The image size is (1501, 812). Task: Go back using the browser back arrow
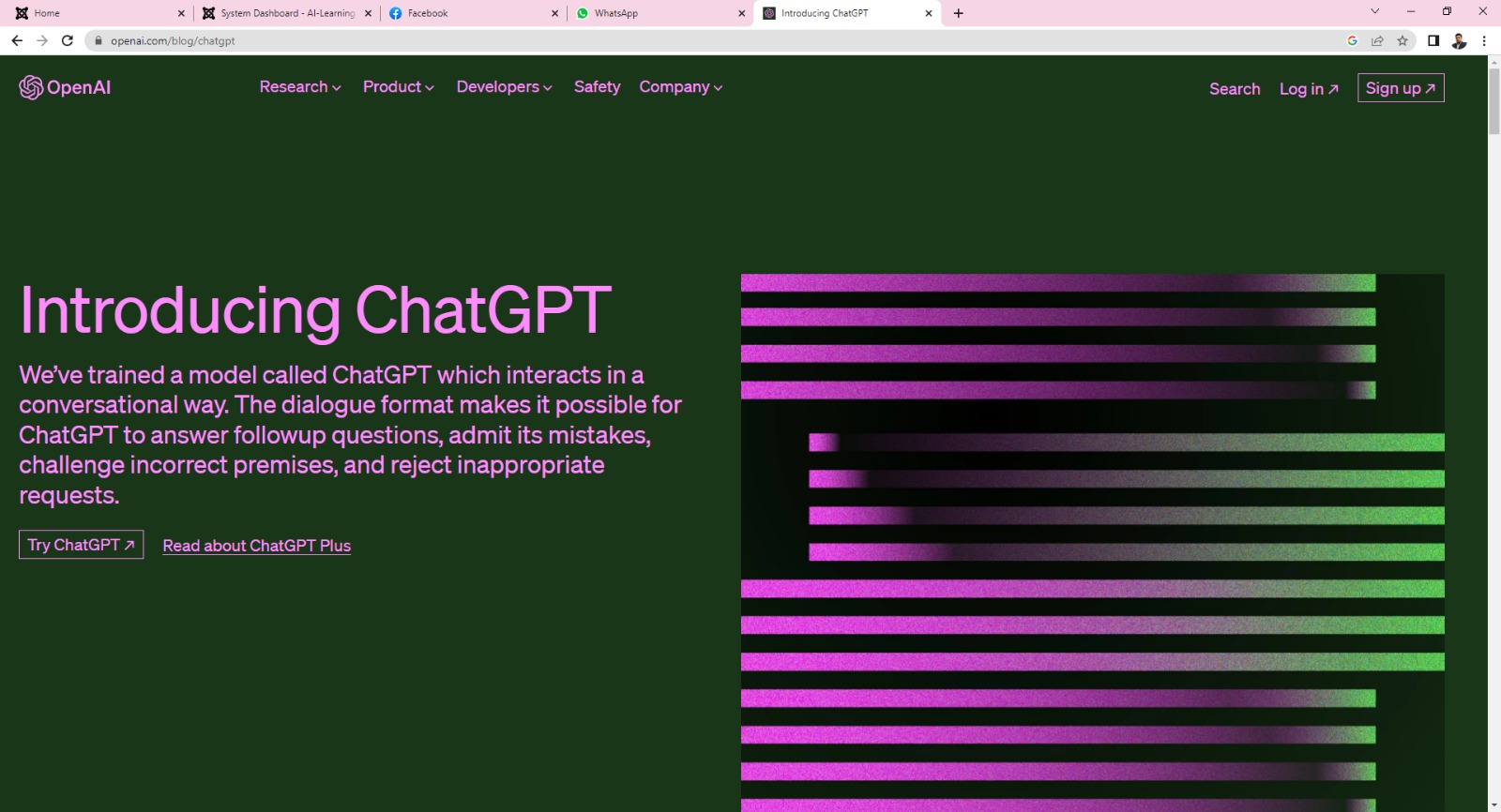click(17, 40)
